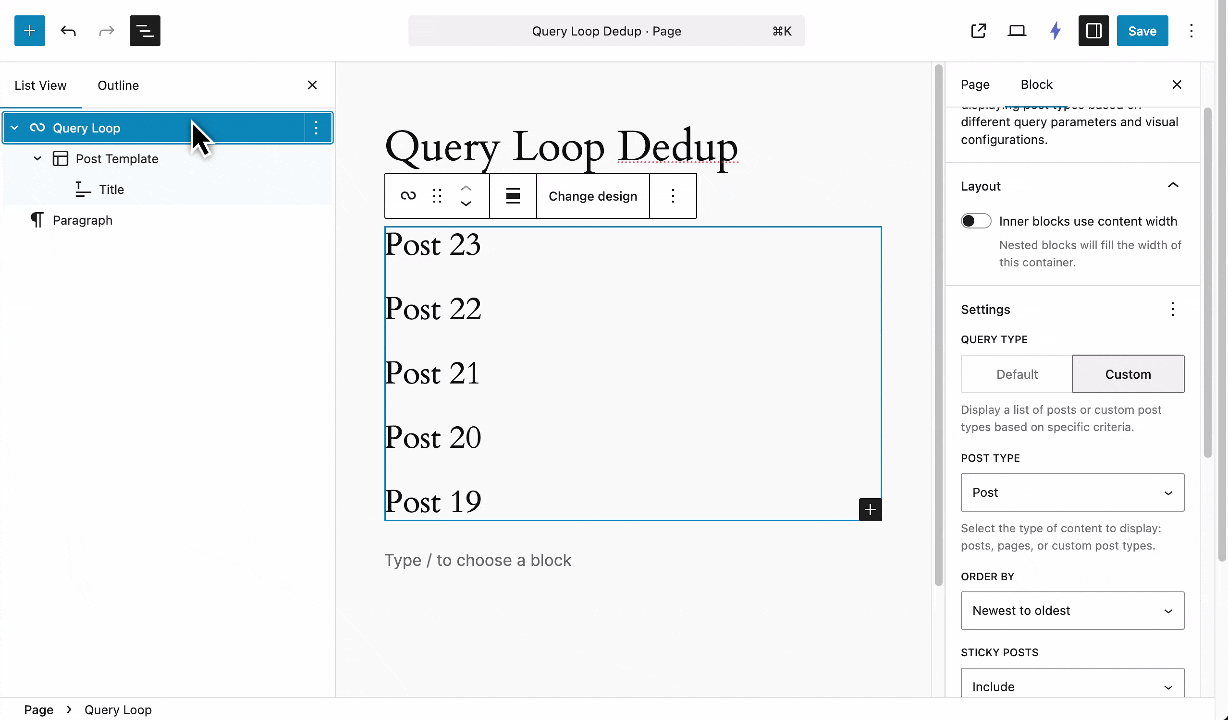The height and width of the screenshot is (720, 1228).
Task: Switch to the Page settings tab
Action: click(x=975, y=85)
